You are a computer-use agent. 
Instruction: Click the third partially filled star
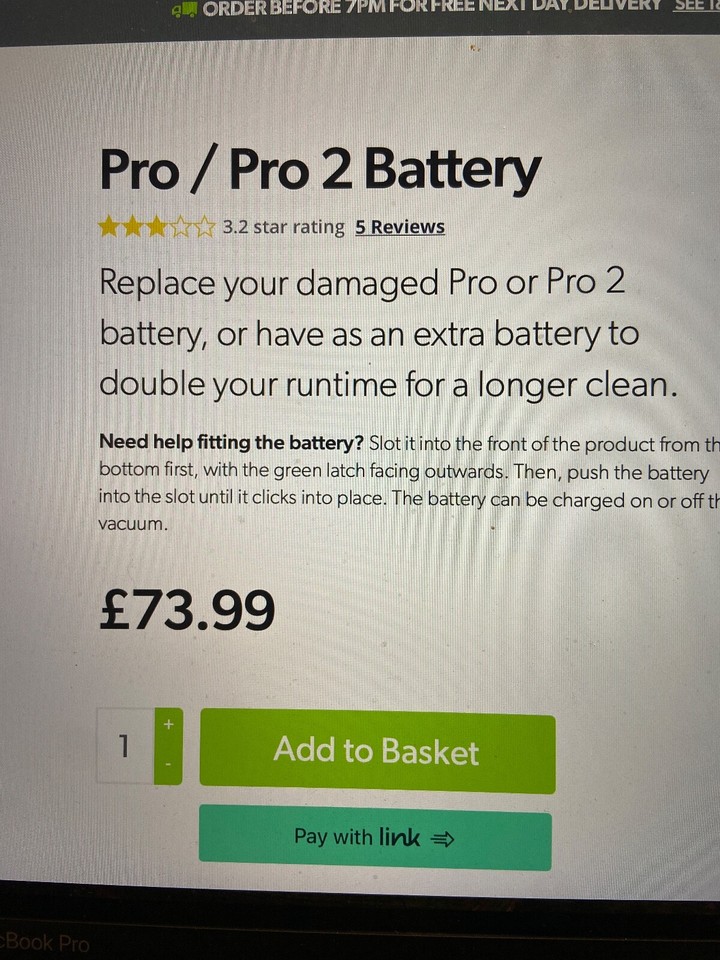click(x=156, y=227)
